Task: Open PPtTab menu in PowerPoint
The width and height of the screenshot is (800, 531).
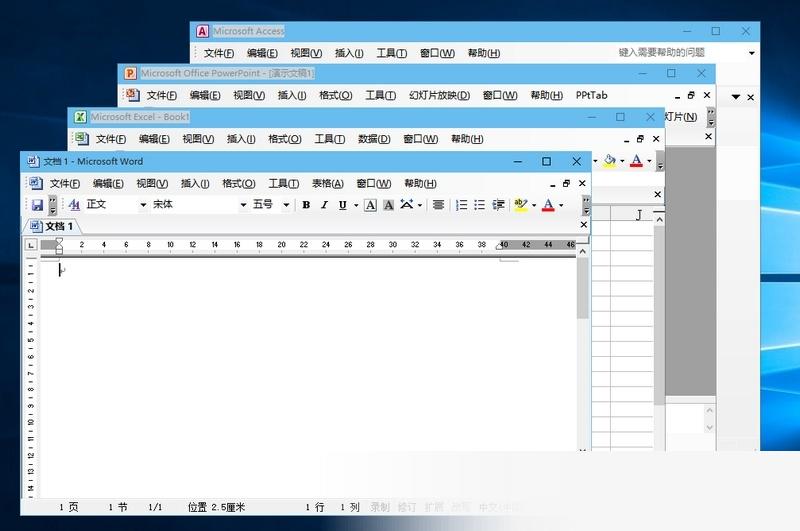Action: click(591, 95)
